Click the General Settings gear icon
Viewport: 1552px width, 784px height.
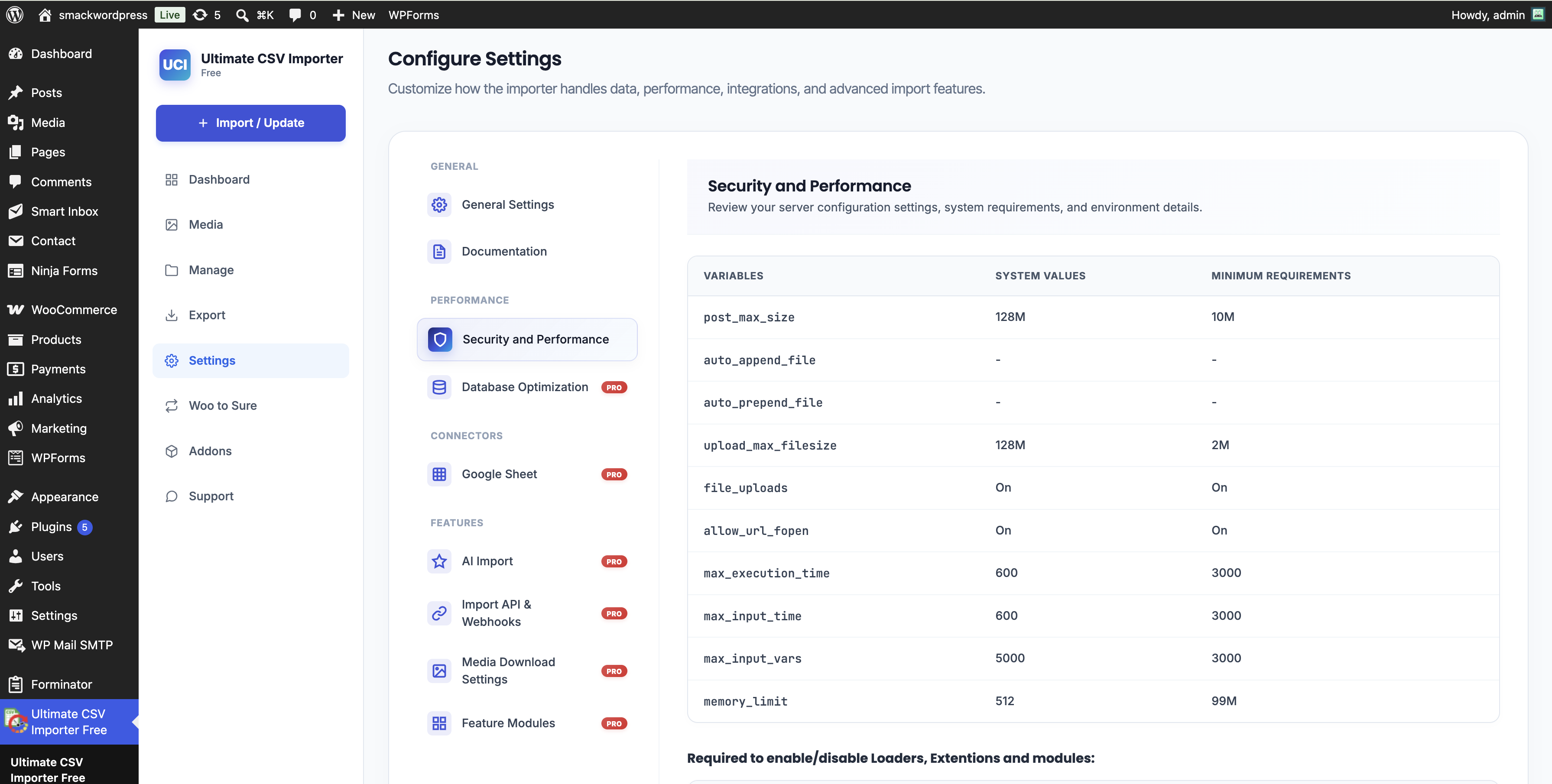439,205
